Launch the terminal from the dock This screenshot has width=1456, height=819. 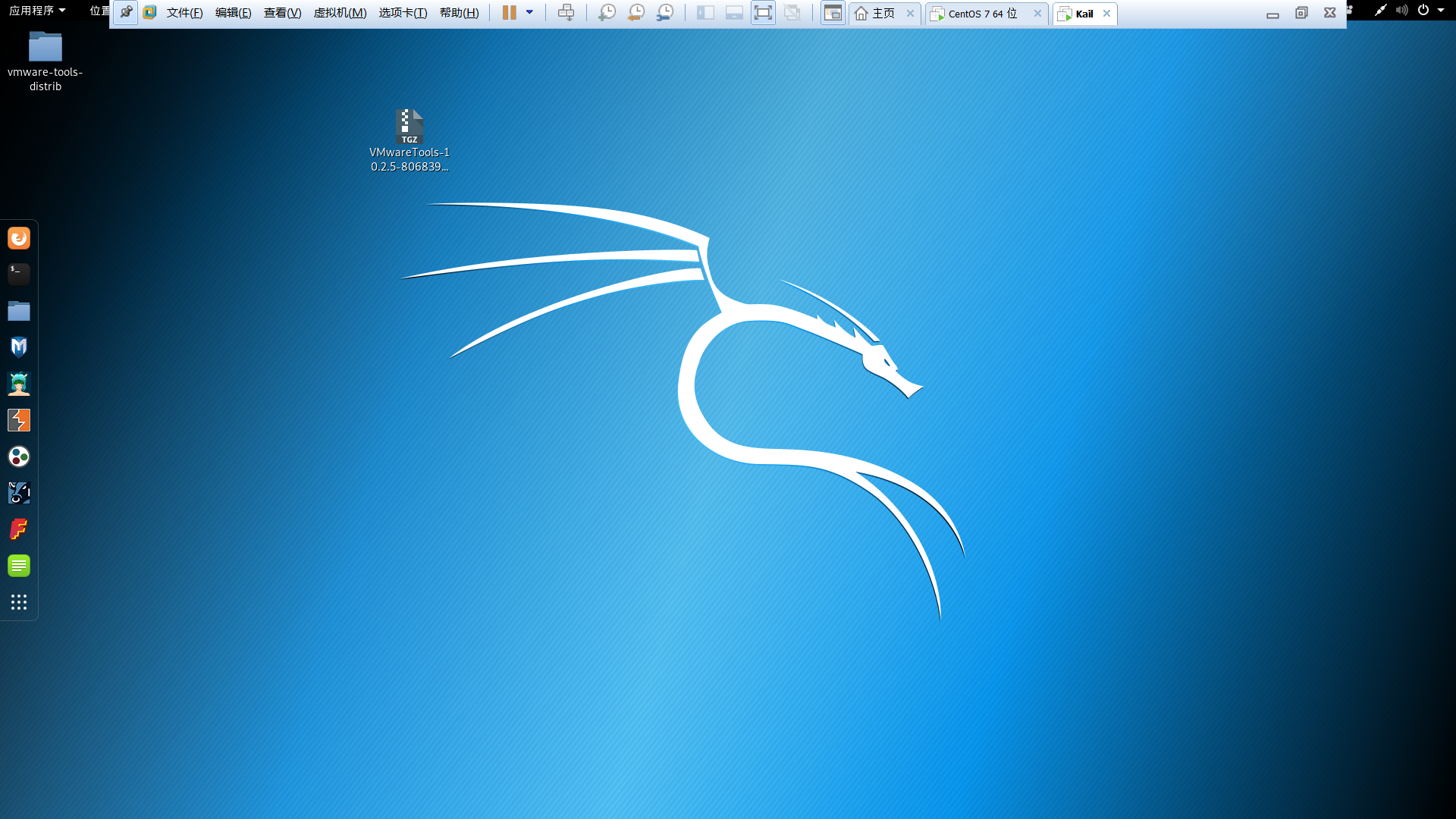coord(19,274)
